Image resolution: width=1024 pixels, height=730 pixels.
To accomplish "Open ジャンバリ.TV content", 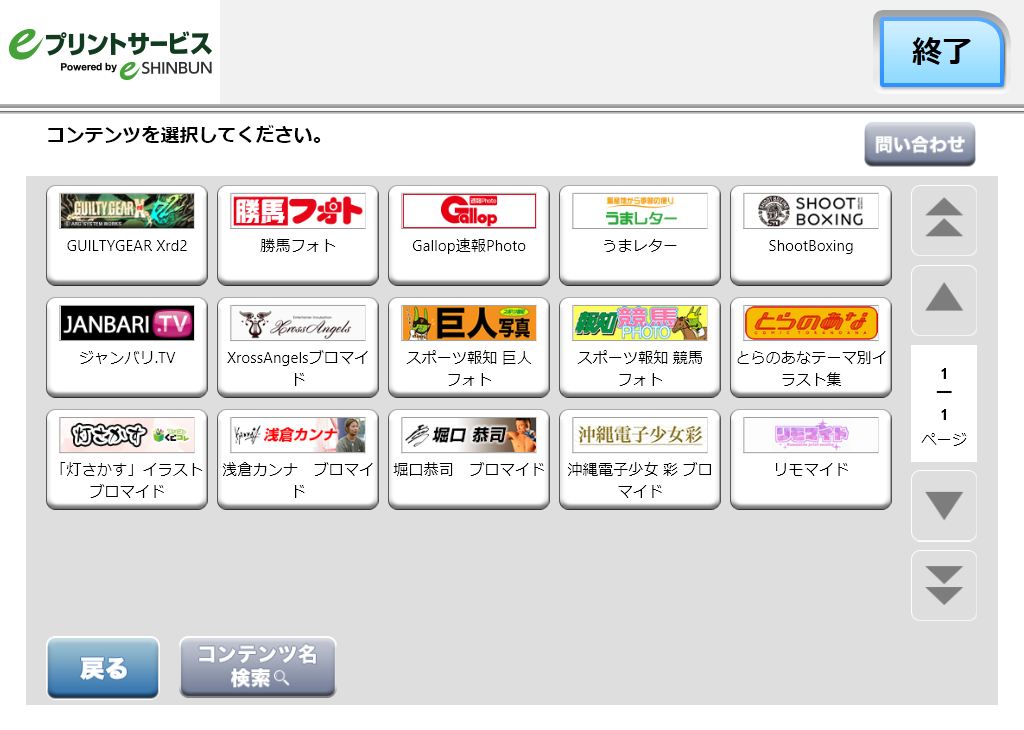I will click(127, 347).
